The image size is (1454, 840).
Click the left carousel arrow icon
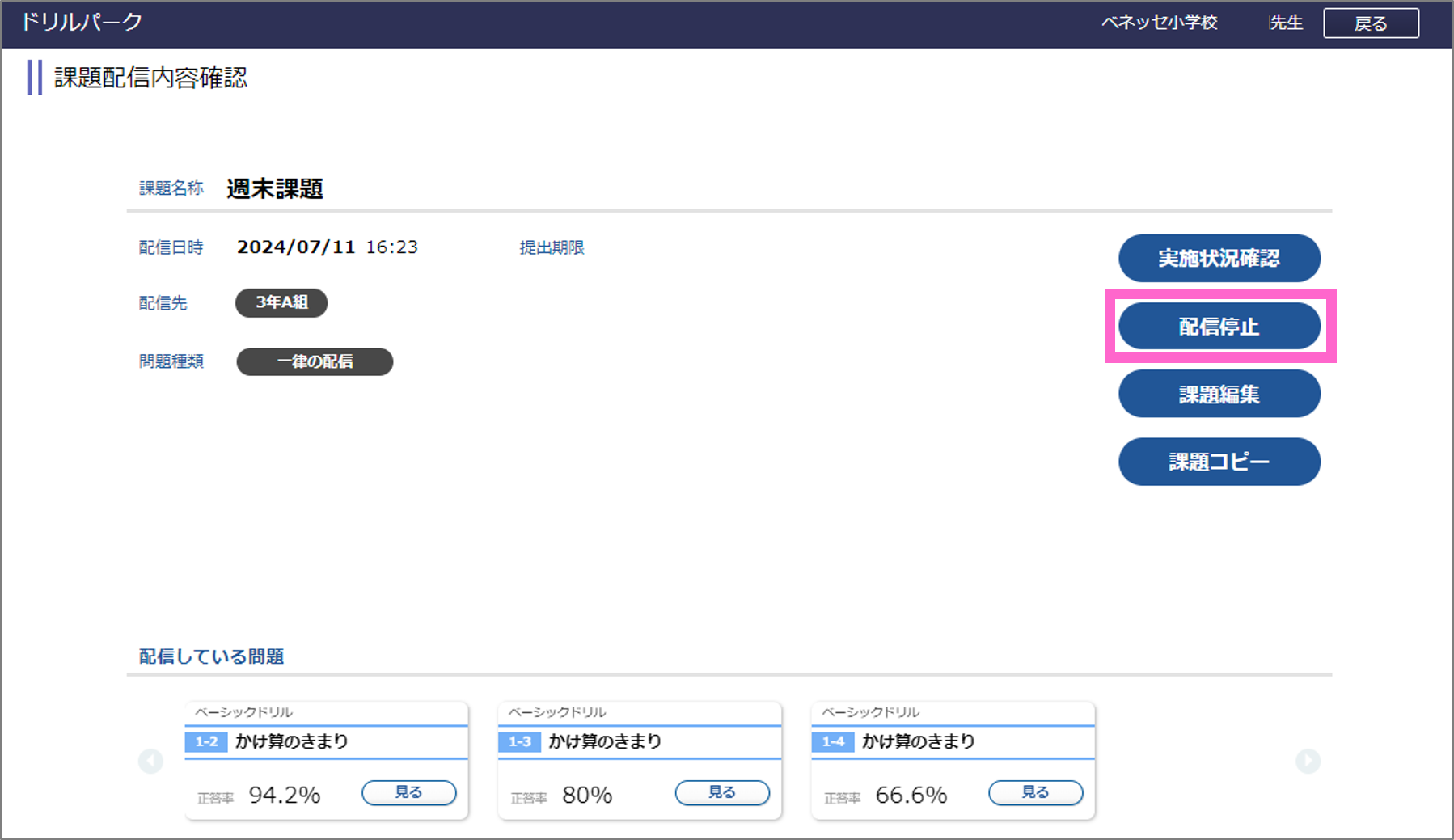pos(150,761)
